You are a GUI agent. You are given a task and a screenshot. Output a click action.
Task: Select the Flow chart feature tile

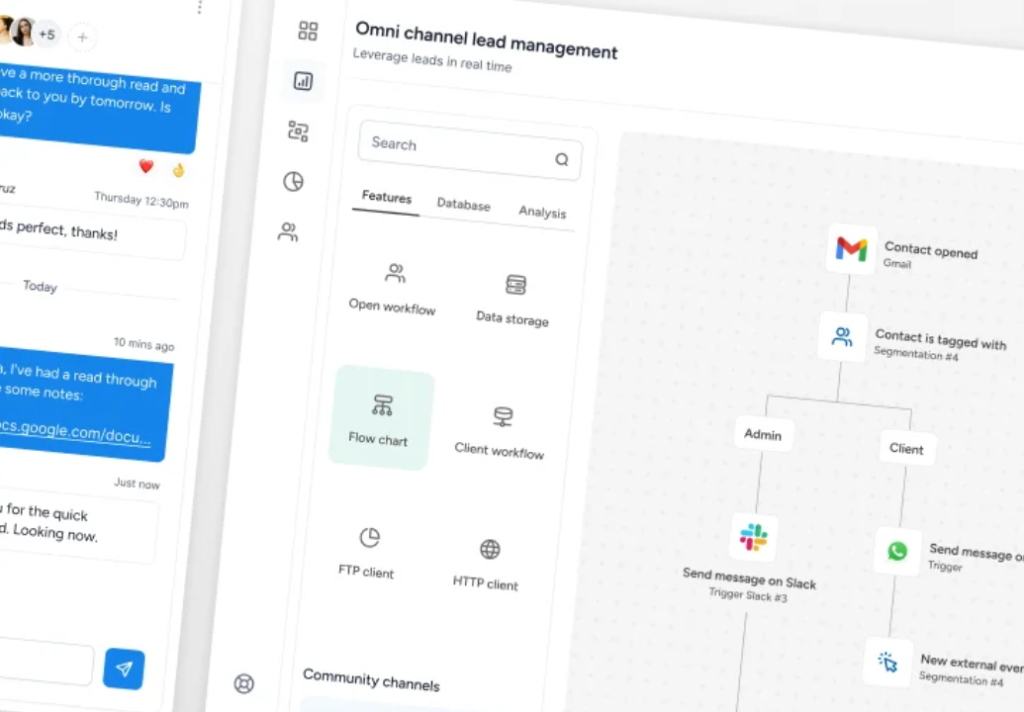click(380, 418)
